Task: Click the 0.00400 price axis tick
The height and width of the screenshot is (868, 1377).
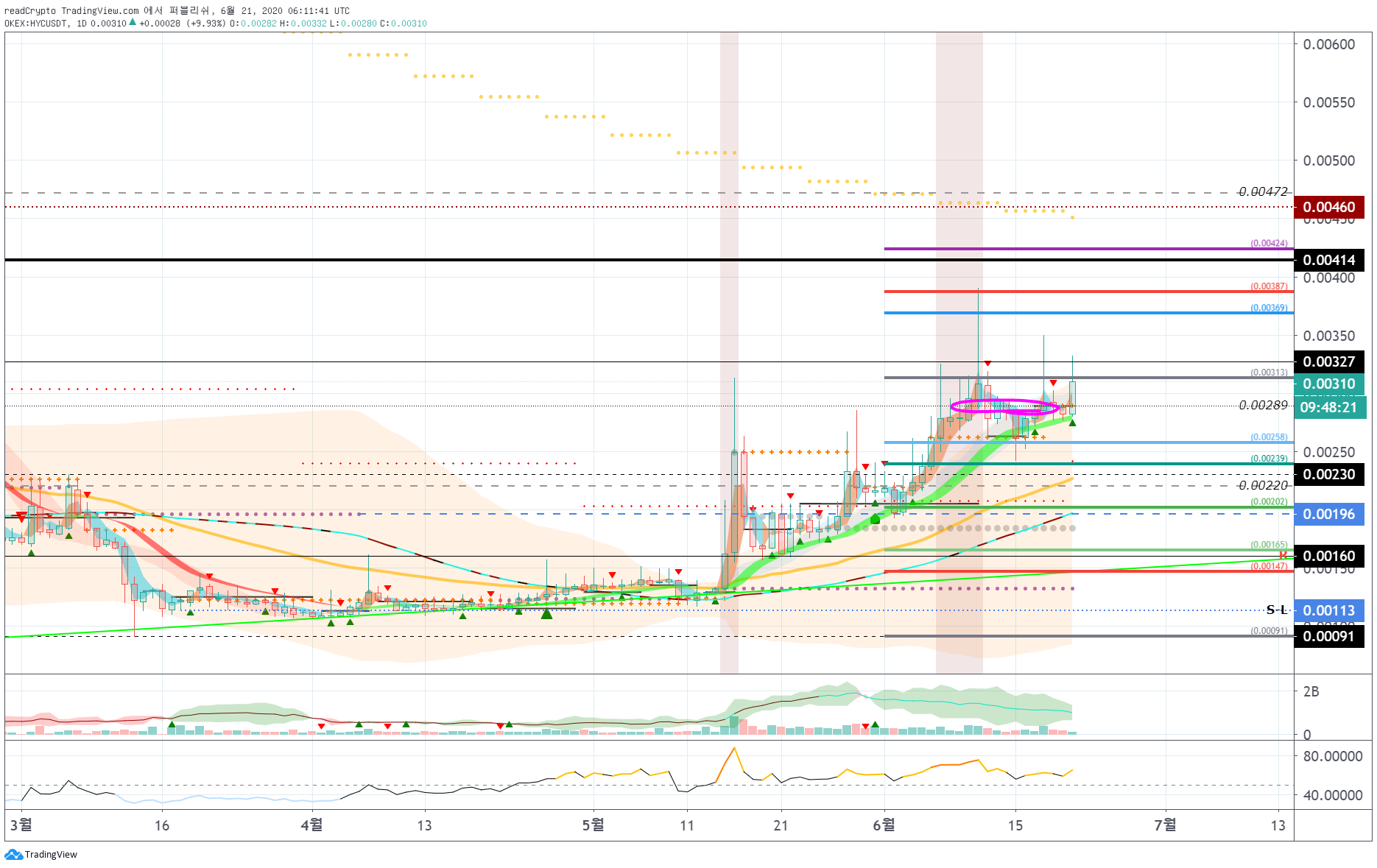Action: tap(1328, 278)
